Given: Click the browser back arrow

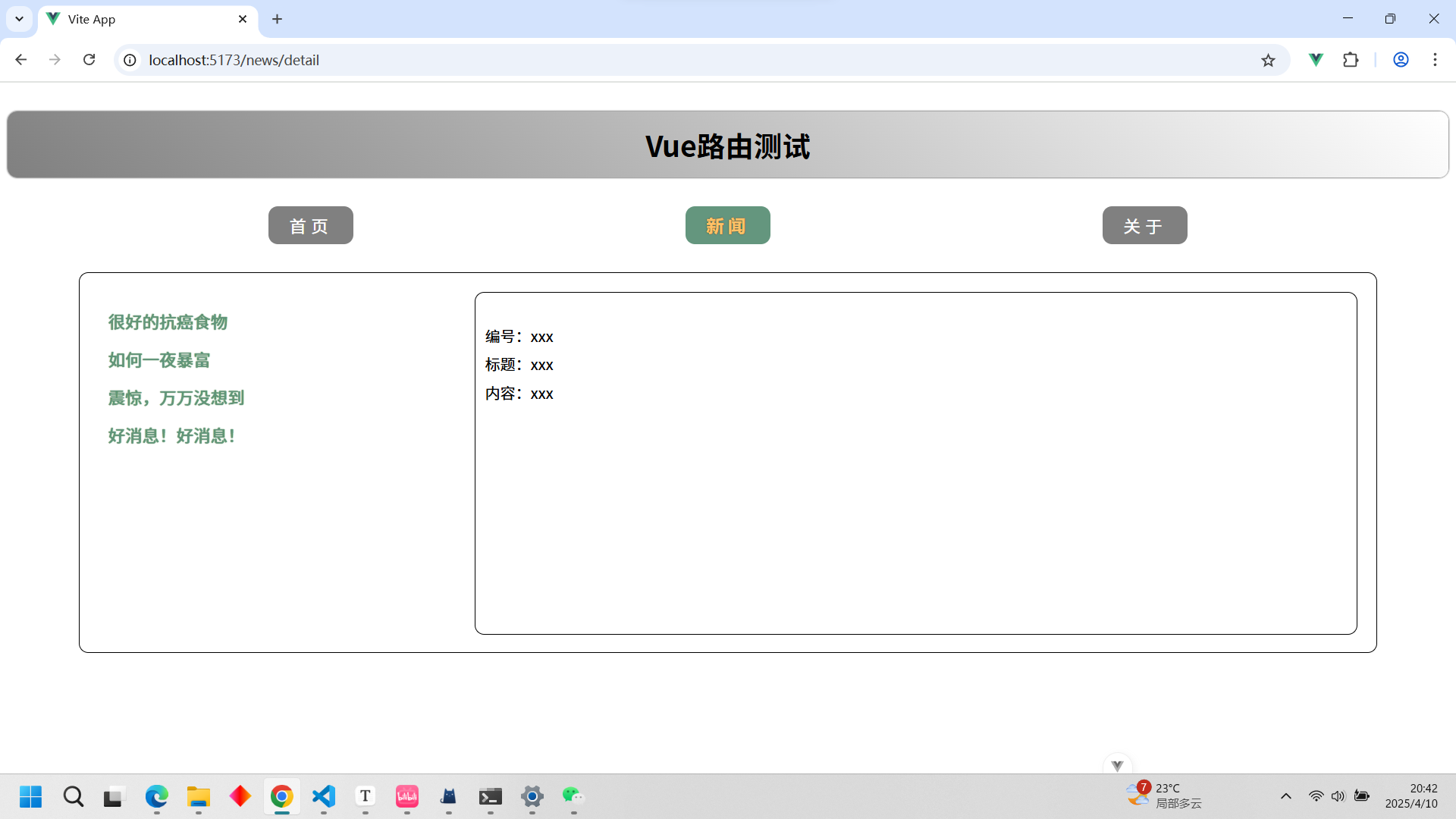Looking at the screenshot, I should pyautogui.click(x=21, y=60).
